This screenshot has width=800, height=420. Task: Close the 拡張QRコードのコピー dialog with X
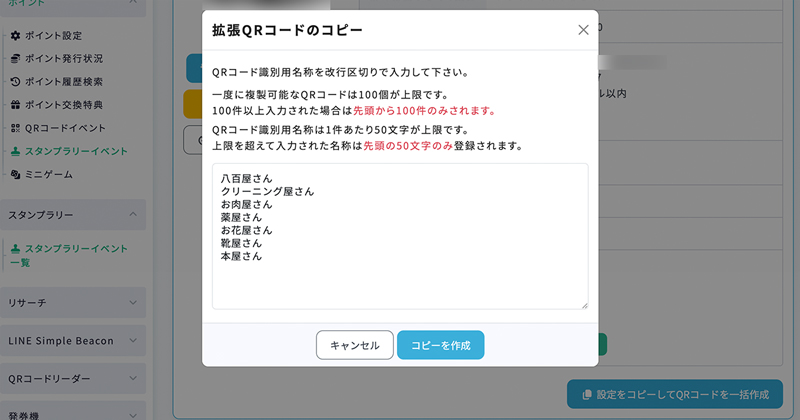point(583,30)
